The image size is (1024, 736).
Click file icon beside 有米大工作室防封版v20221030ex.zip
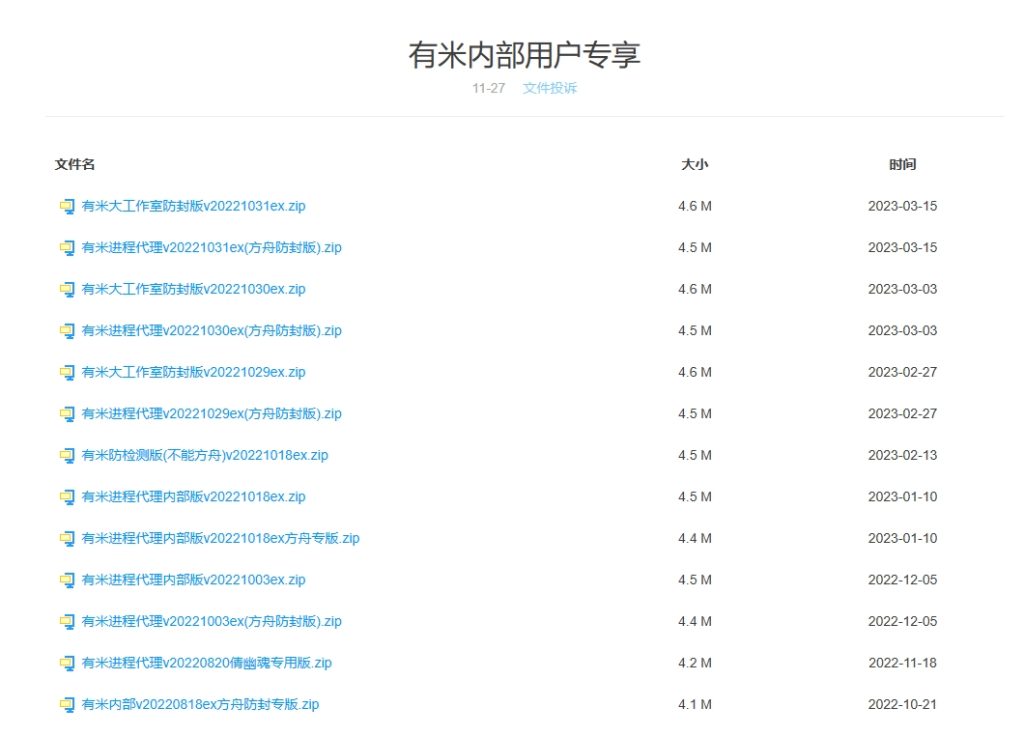[x=67, y=290]
